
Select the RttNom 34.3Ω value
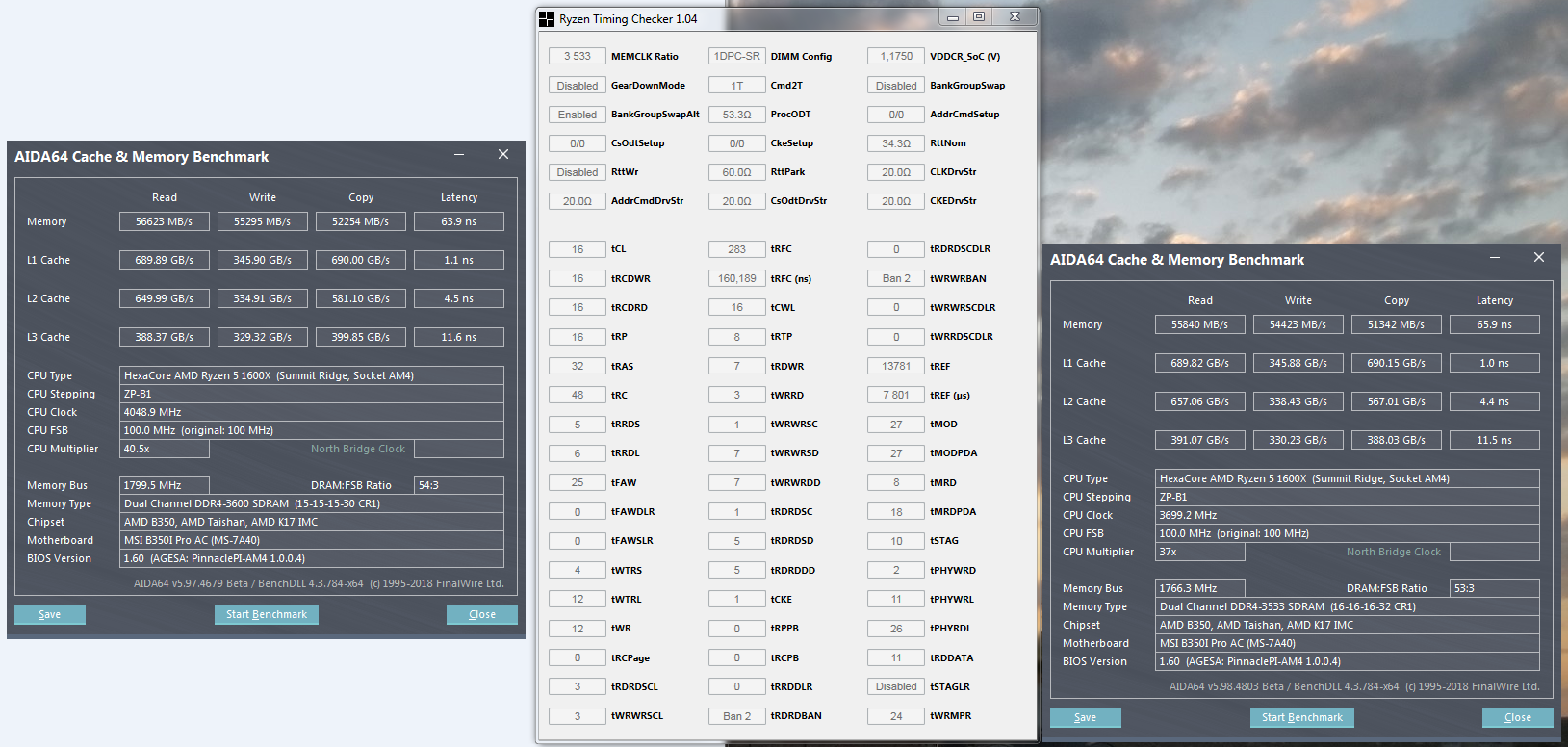pos(896,142)
